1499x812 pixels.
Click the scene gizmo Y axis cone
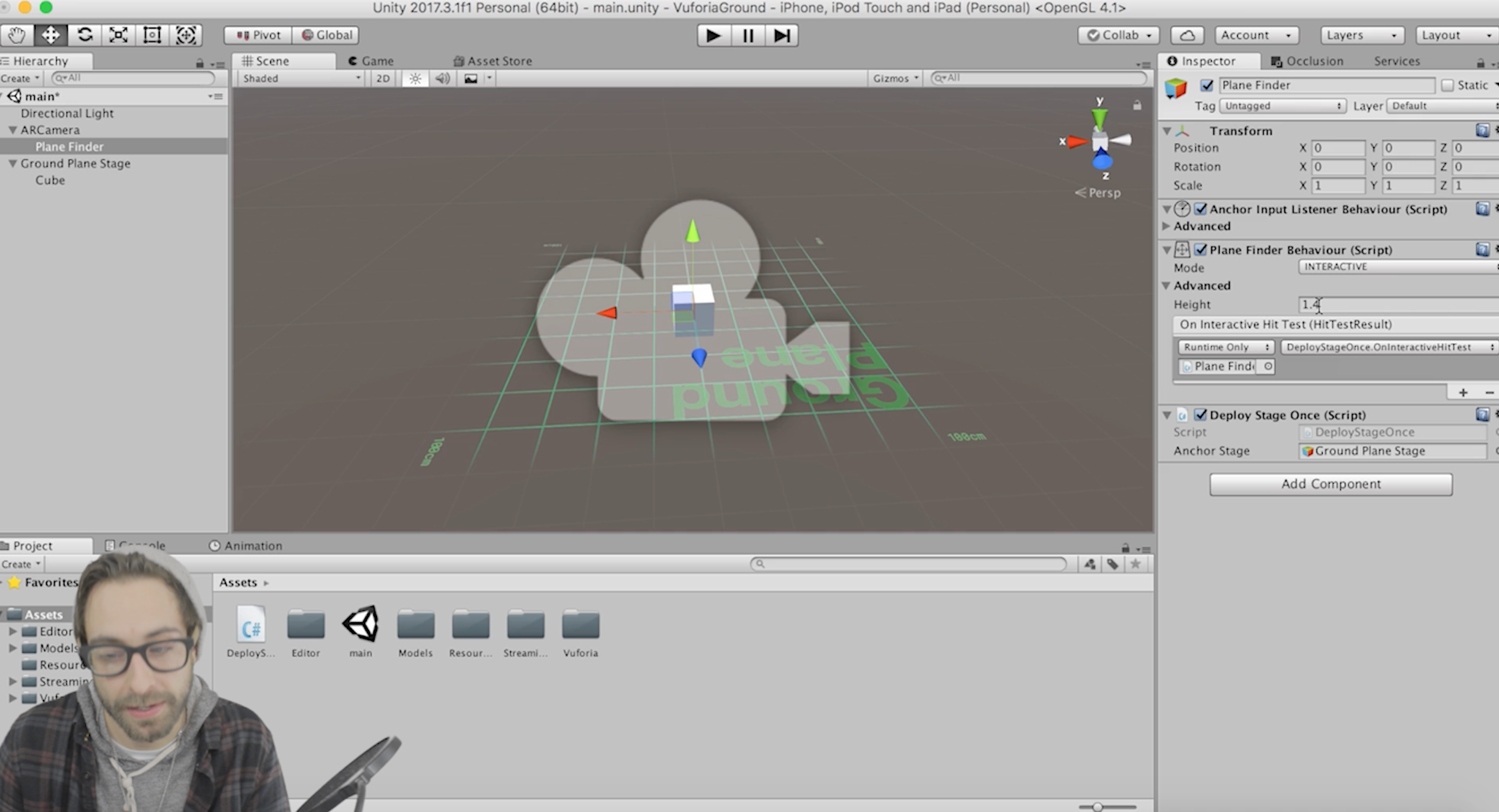(x=1099, y=118)
